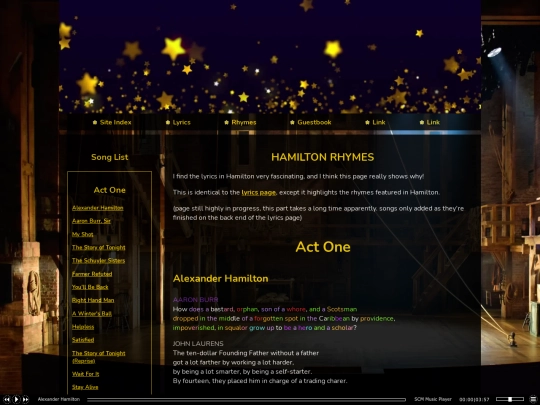This screenshot has height=405, width=540.
Task: Open the Guestbook nav item
Action: 314,122
